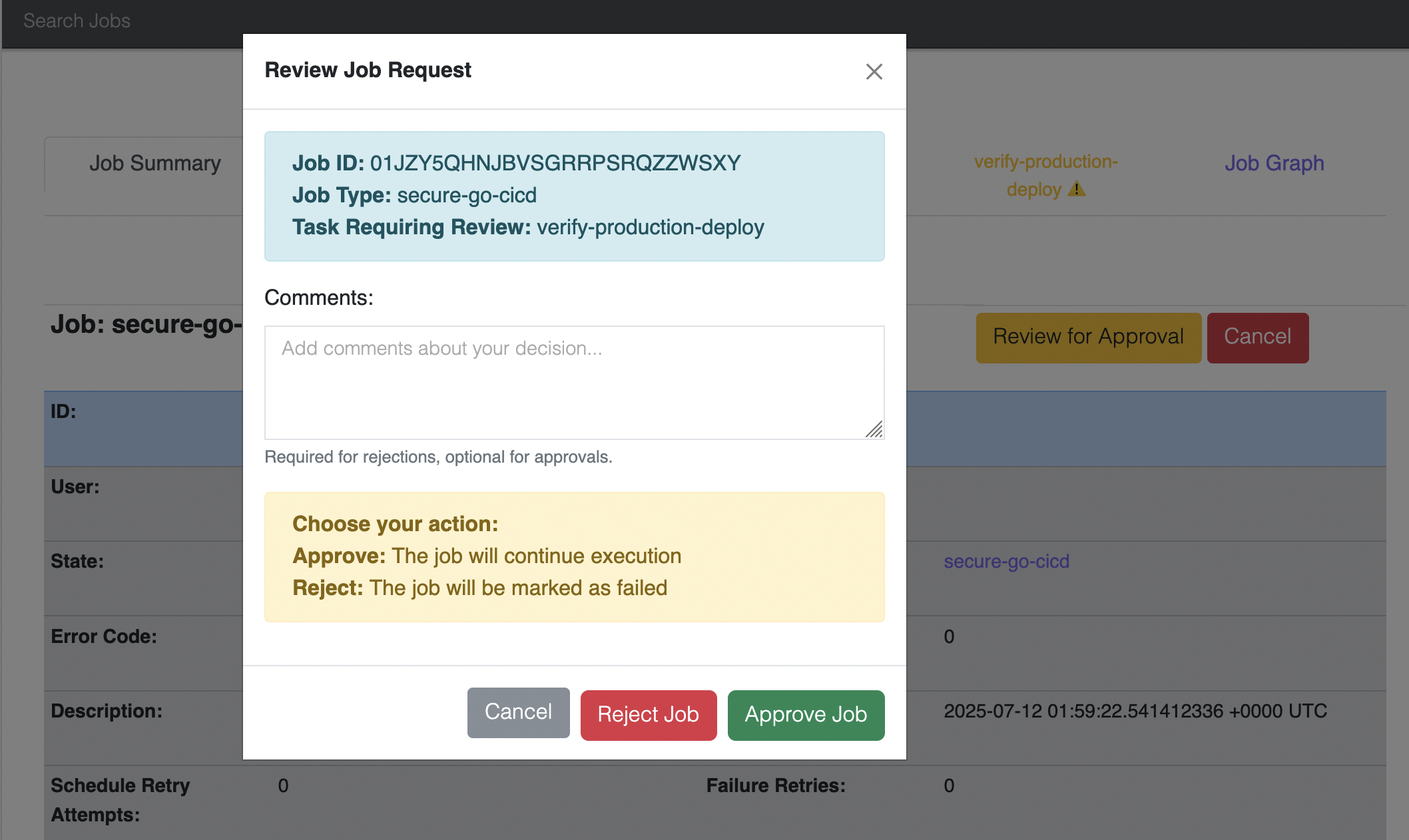
Task: Click the comments requirement hint text
Action: 437,457
